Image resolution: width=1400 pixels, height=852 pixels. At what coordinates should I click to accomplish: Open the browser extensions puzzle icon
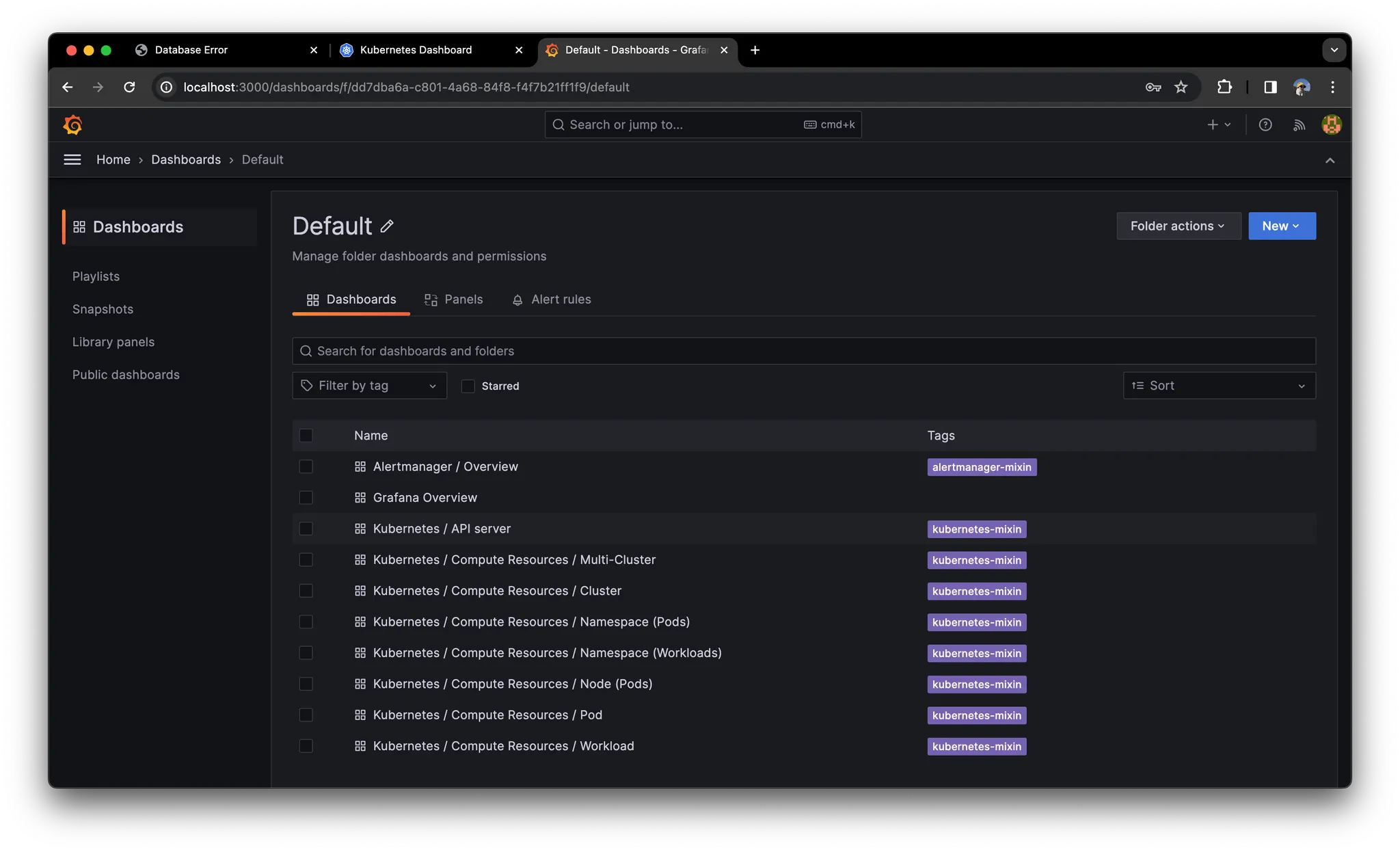coord(1224,87)
